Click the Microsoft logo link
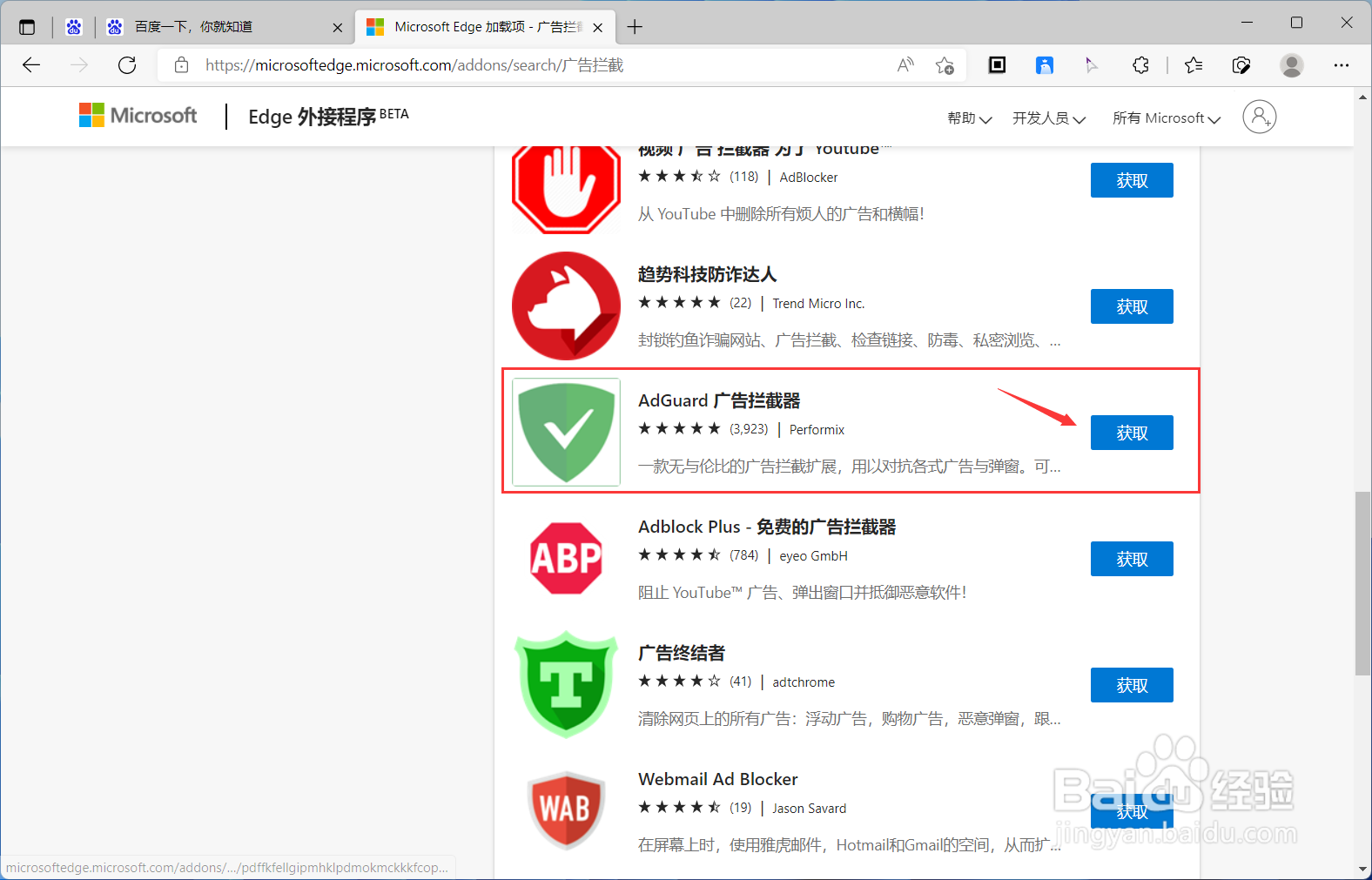The image size is (1372, 880). (x=138, y=115)
